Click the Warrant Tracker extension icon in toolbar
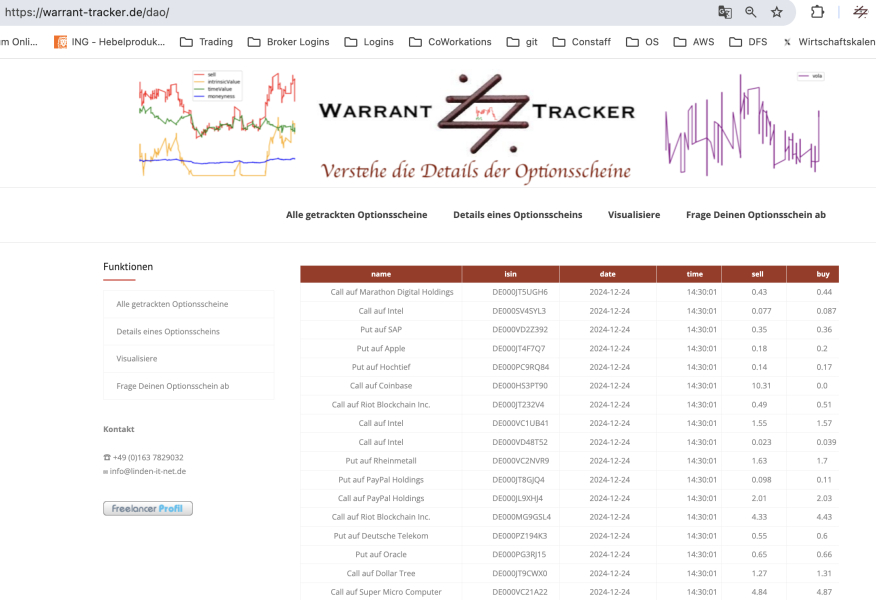This screenshot has width=876, height=600. [x=860, y=12]
